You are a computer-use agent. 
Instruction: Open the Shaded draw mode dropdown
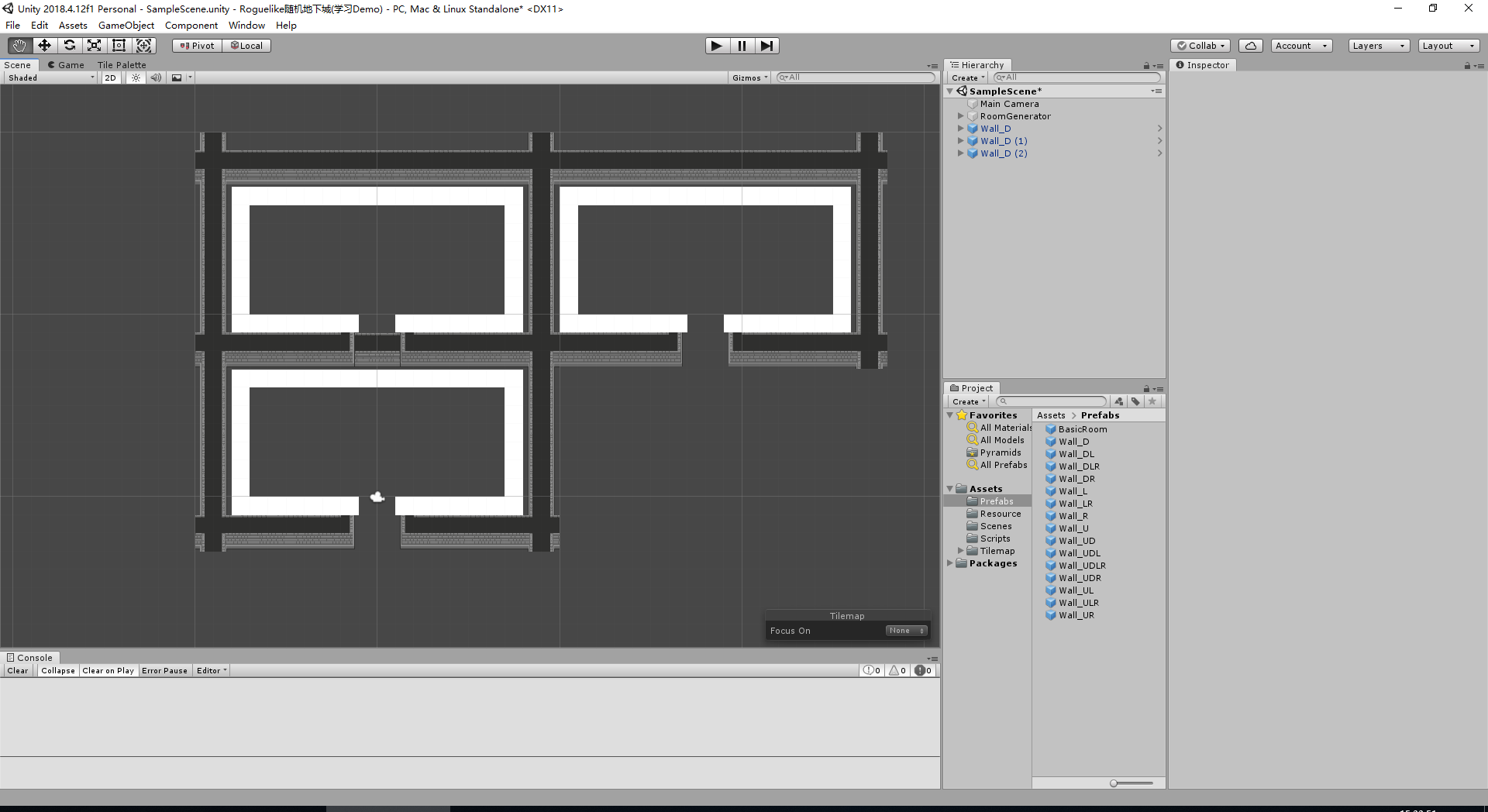point(49,77)
